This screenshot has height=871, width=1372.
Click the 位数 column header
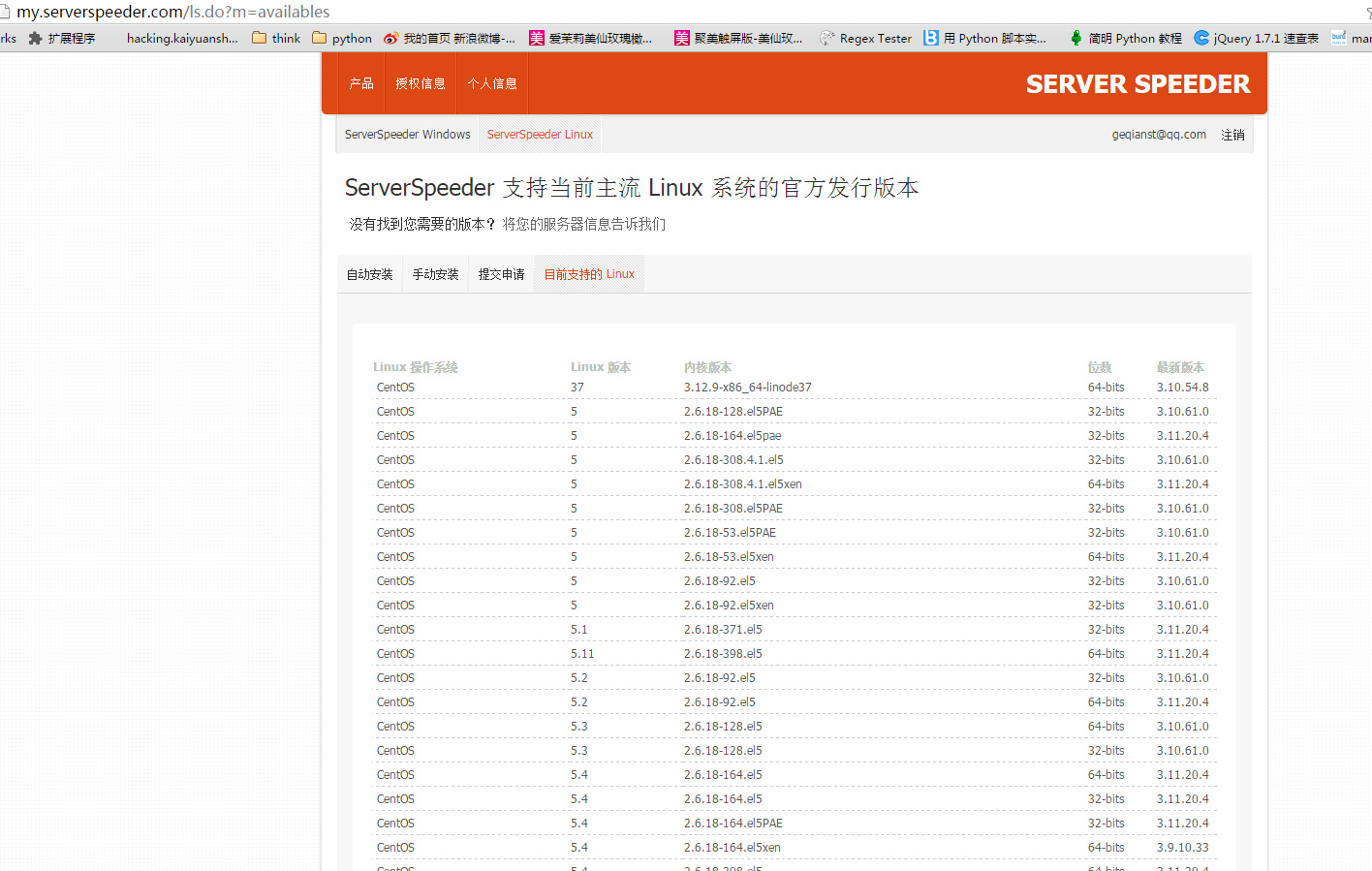(1100, 367)
